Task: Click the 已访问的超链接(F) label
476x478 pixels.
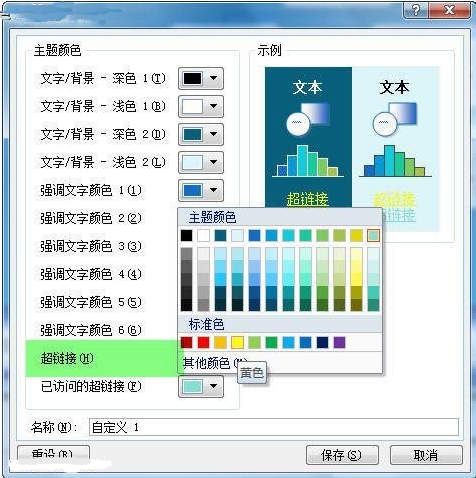Action: click(x=91, y=386)
